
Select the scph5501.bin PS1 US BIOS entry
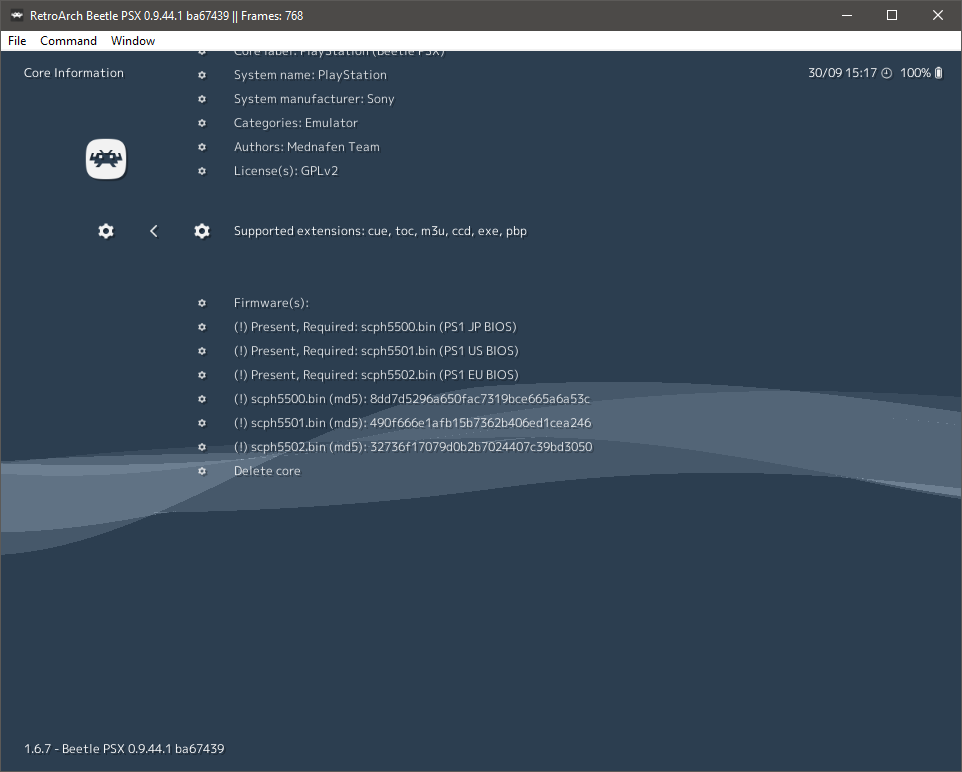click(375, 351)
